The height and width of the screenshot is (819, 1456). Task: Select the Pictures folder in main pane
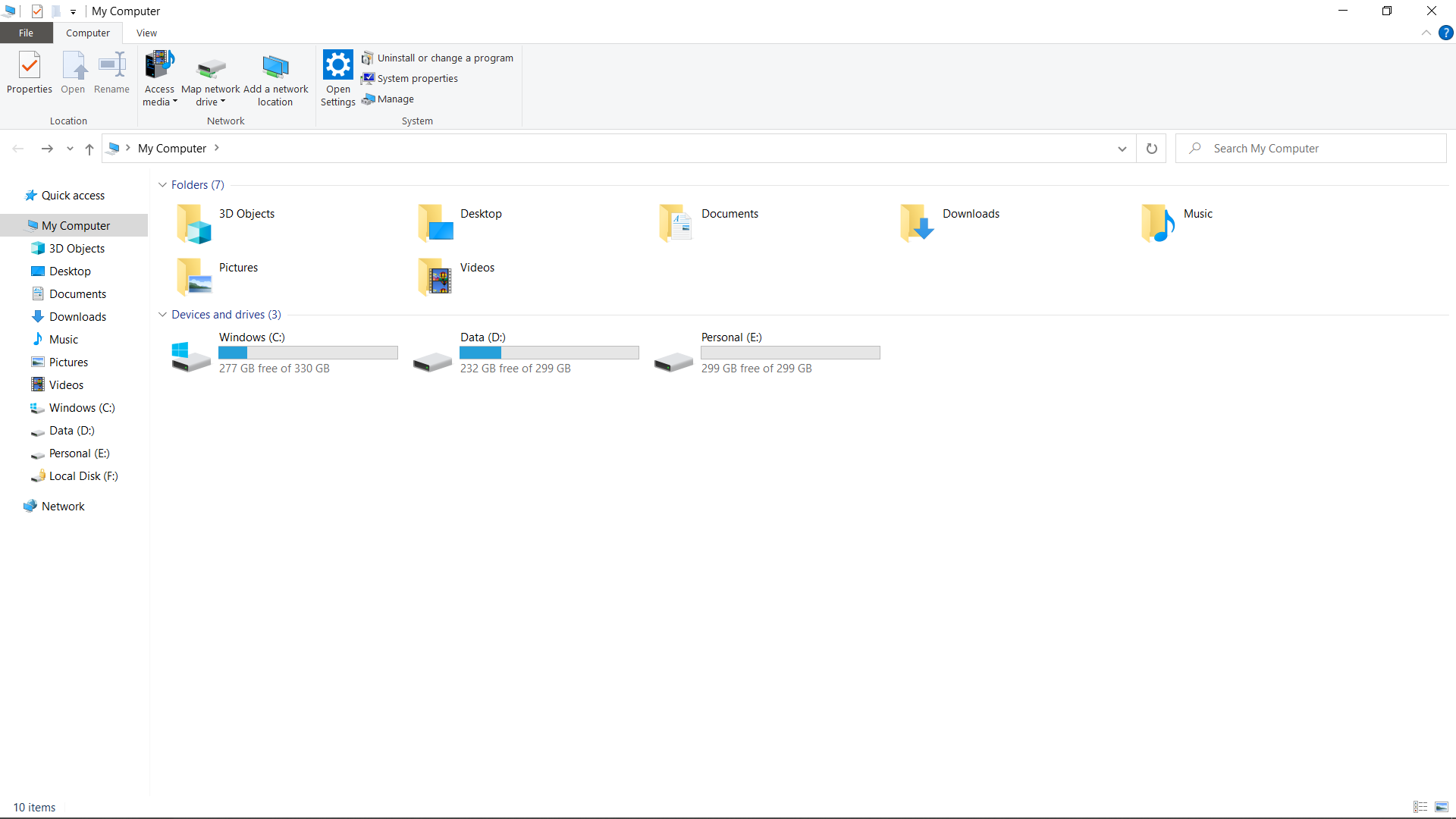coord(218,277)
